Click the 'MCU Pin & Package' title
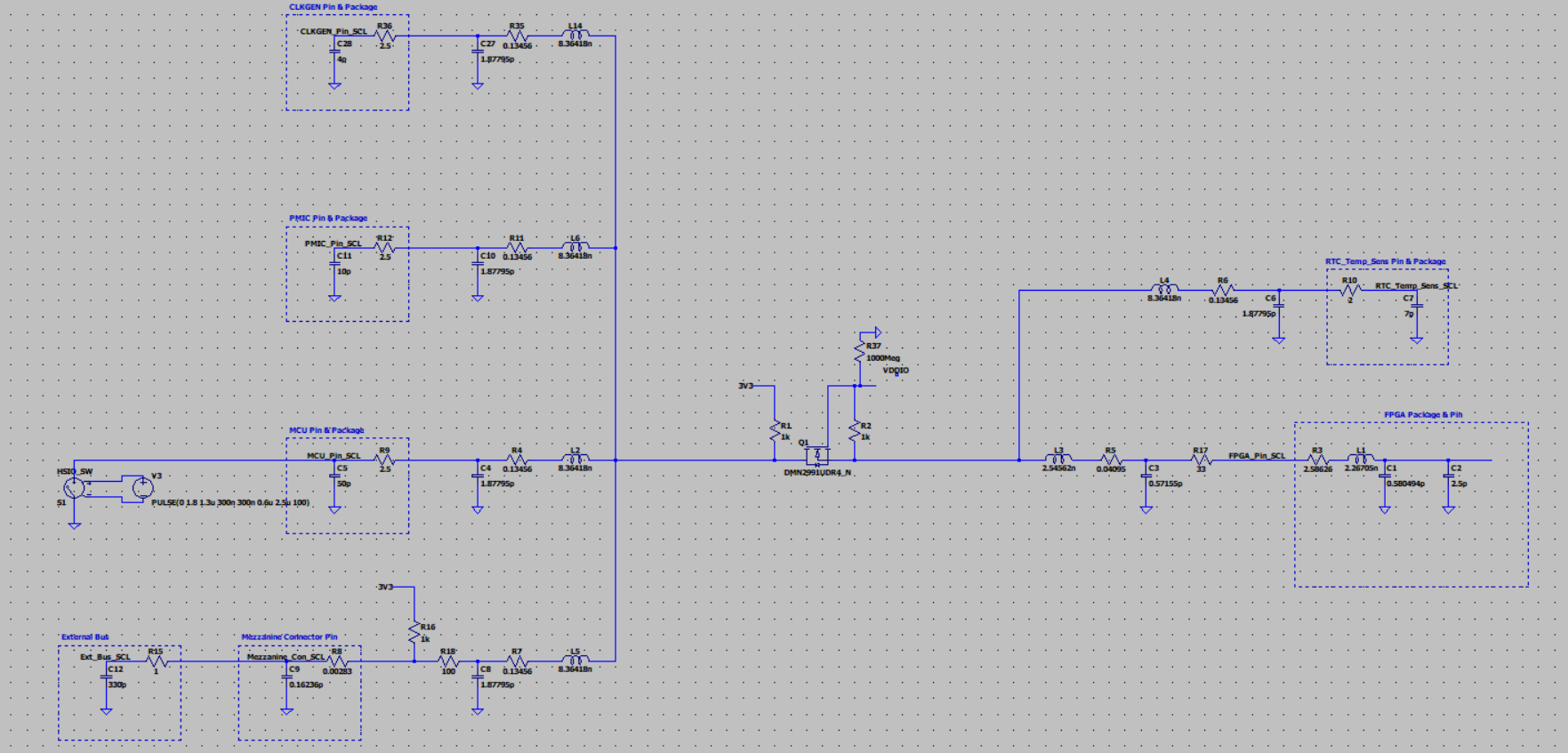 tap(326, 430)
